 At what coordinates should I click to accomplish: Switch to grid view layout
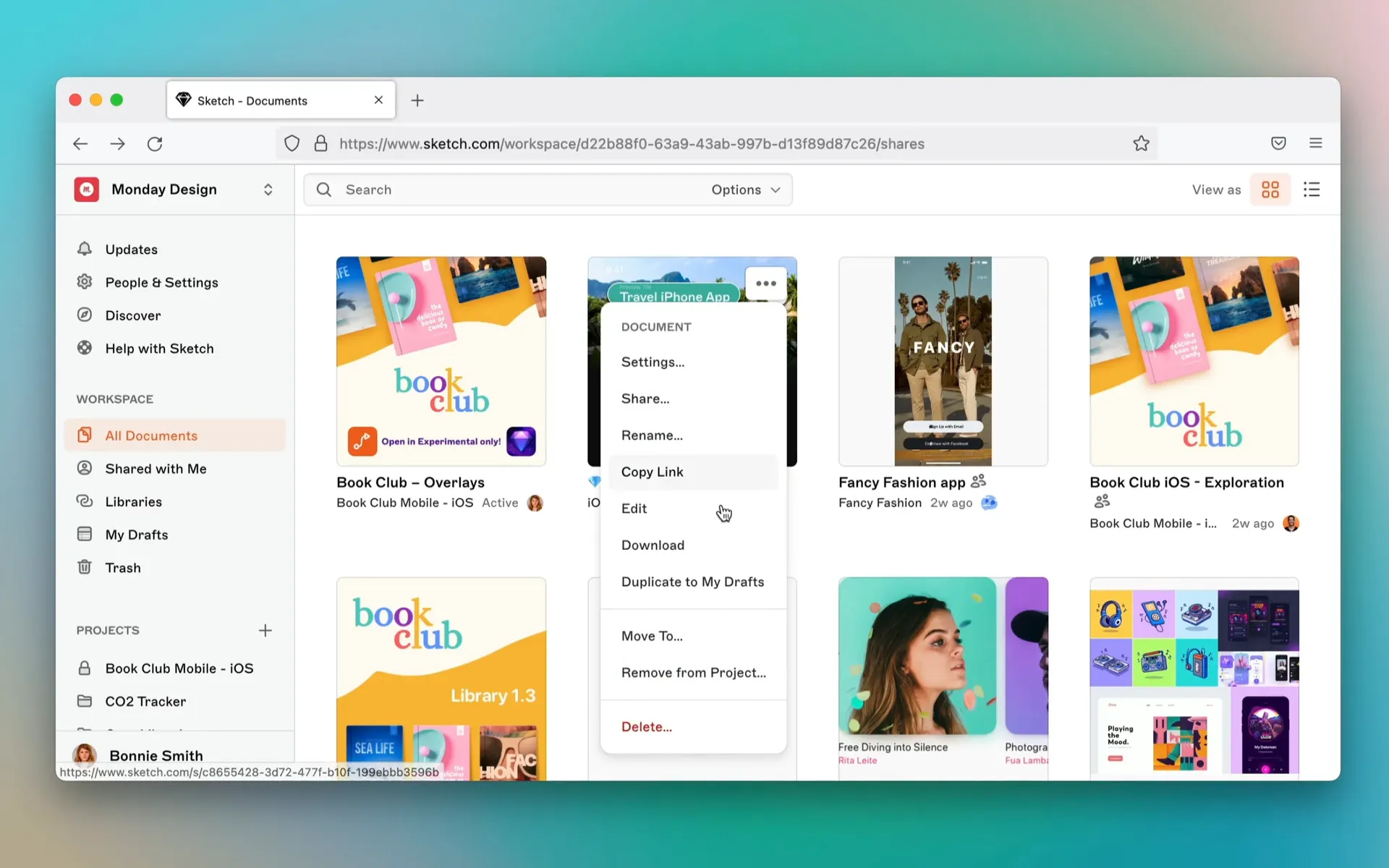click(x=1270, y=190)
